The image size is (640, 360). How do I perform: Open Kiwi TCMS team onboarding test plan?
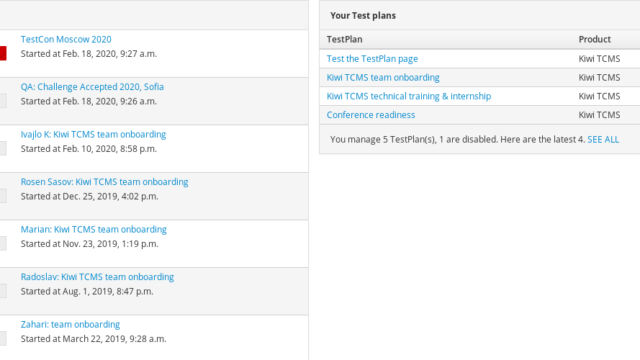(x=382, y=78)
